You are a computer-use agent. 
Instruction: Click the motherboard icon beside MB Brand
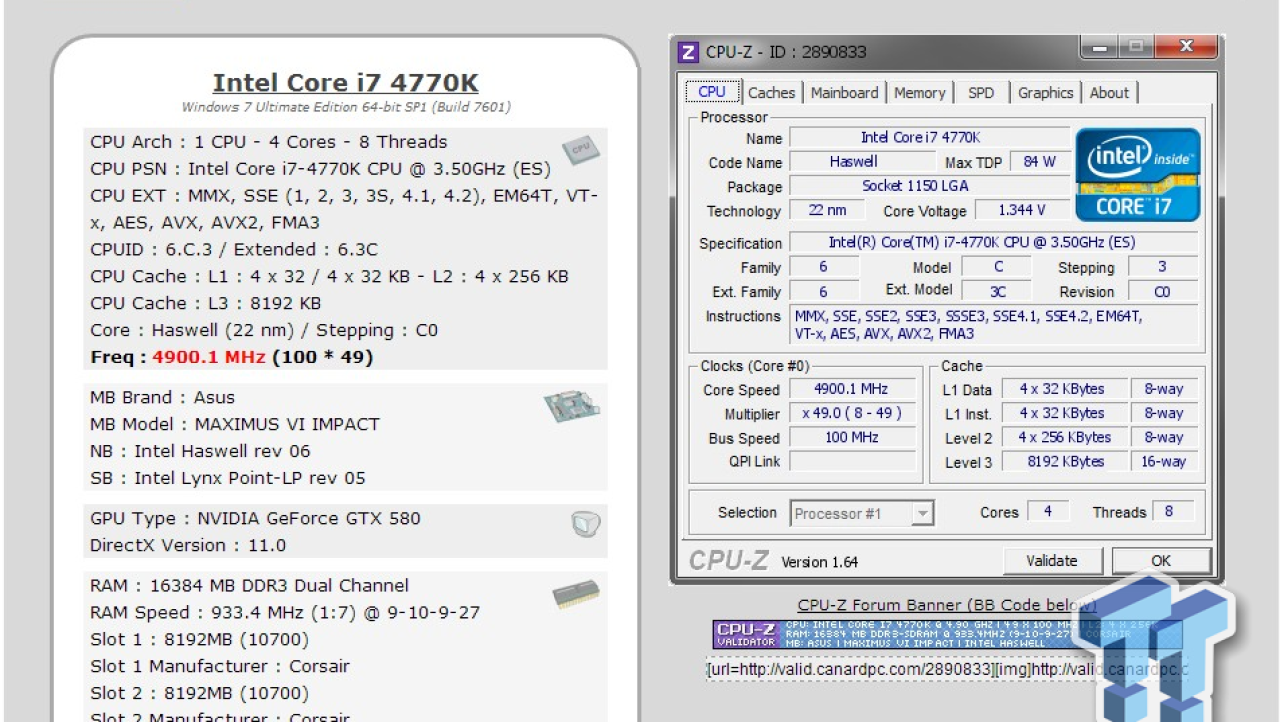(572, 405)
